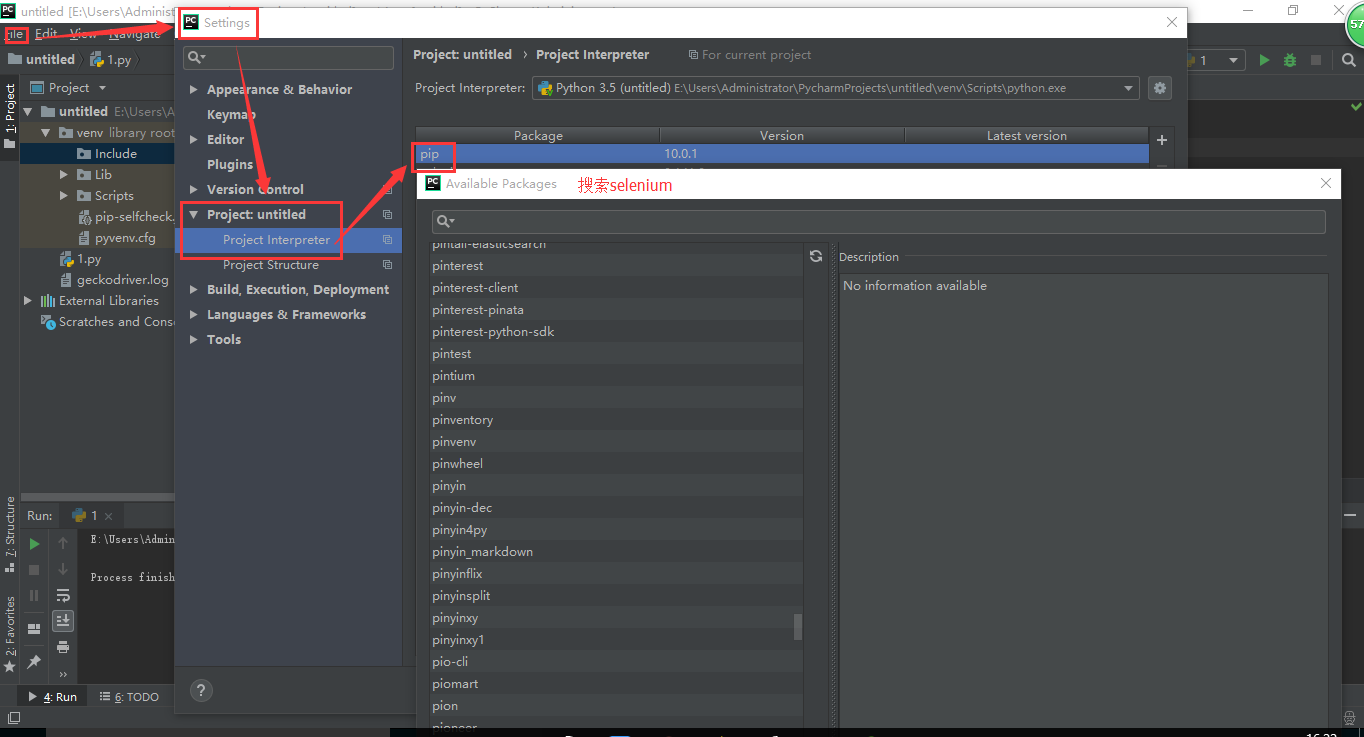1364x737 pixels.
Task: Open the Edit menu
Action: tap(46, 34)
